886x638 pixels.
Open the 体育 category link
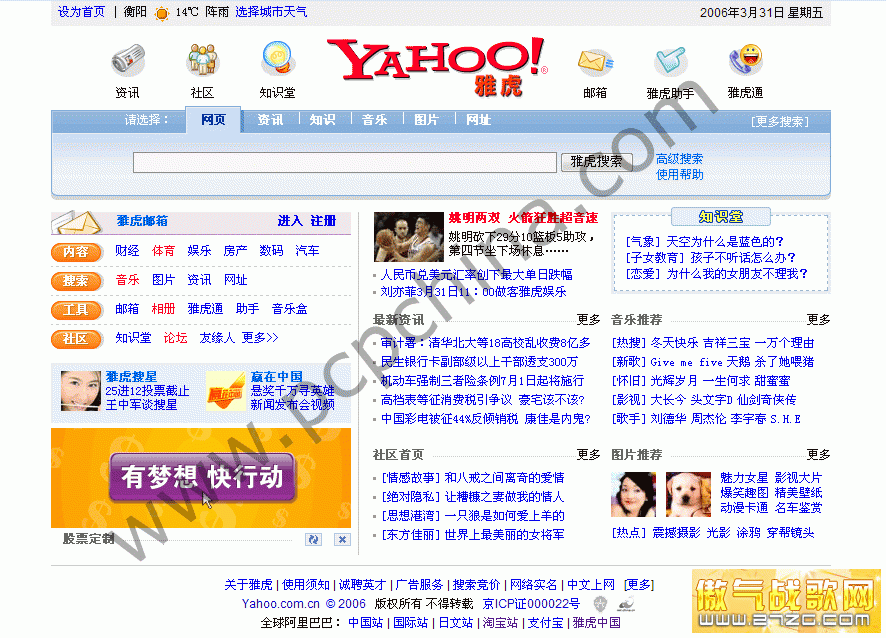[163, 251]
